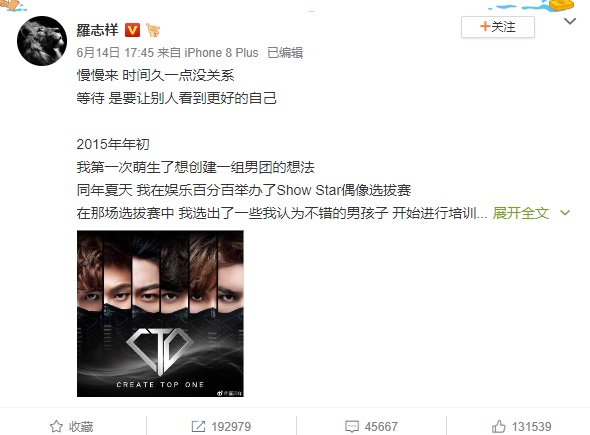Click the hand gesture badge icon

(x=153, y=30)
